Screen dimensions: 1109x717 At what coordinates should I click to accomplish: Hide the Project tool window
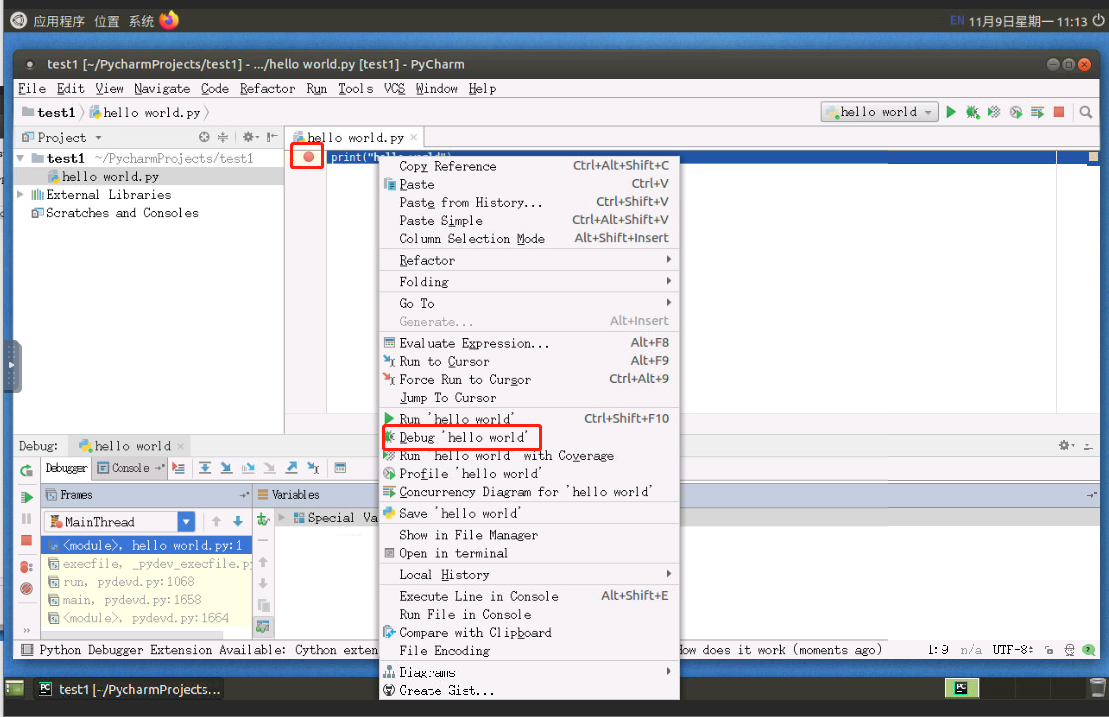pyautogui.click(x=272, y=137)
